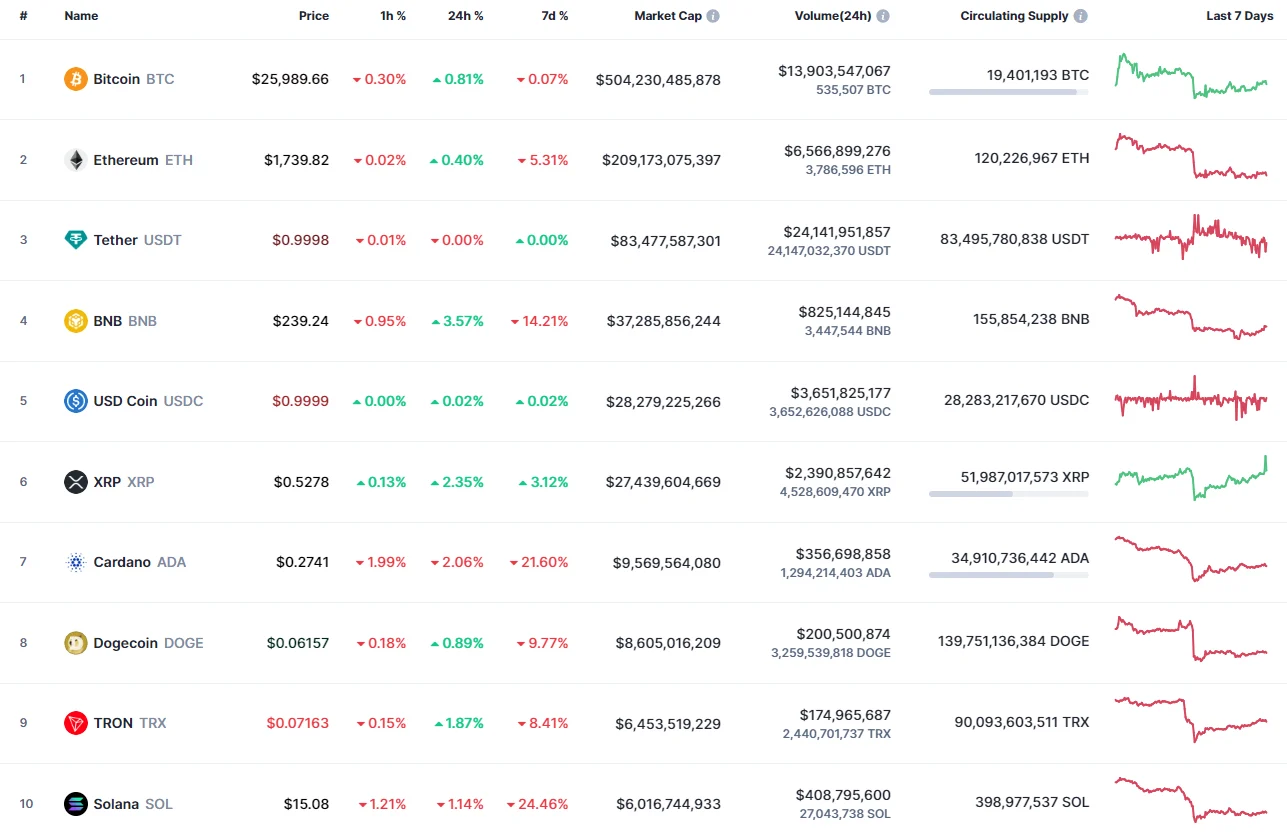Click the Dogecoin logo

[x=75, y=643]
